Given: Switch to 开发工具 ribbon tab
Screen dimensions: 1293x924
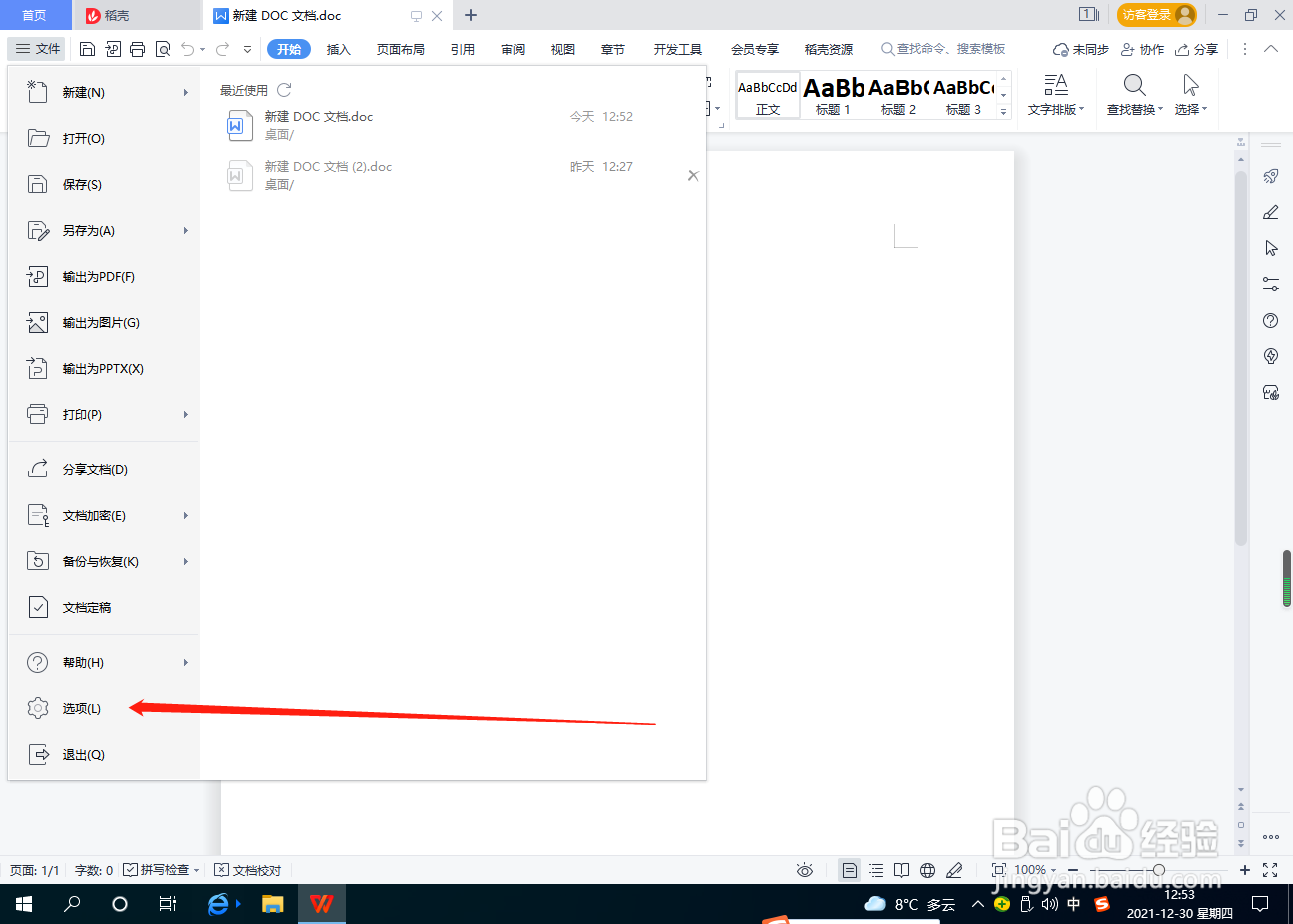Looking at the screenshot, I should 678,49.
